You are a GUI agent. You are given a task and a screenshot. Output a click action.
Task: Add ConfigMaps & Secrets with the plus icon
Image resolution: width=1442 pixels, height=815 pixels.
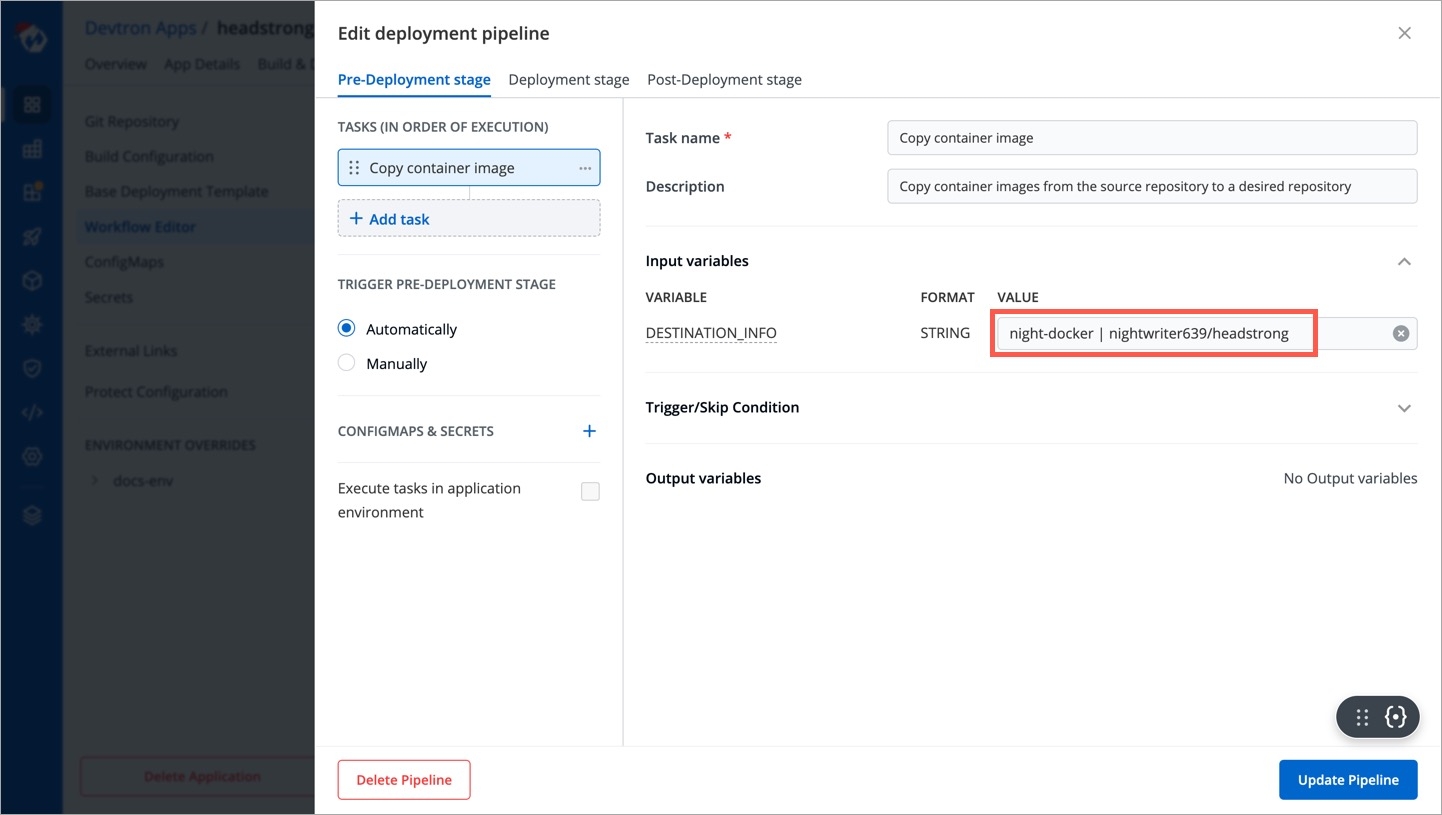click(589, 431)
